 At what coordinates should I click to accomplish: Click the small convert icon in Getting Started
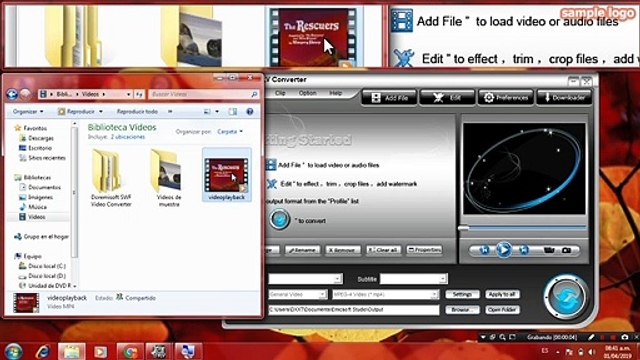tap(280, 220)
